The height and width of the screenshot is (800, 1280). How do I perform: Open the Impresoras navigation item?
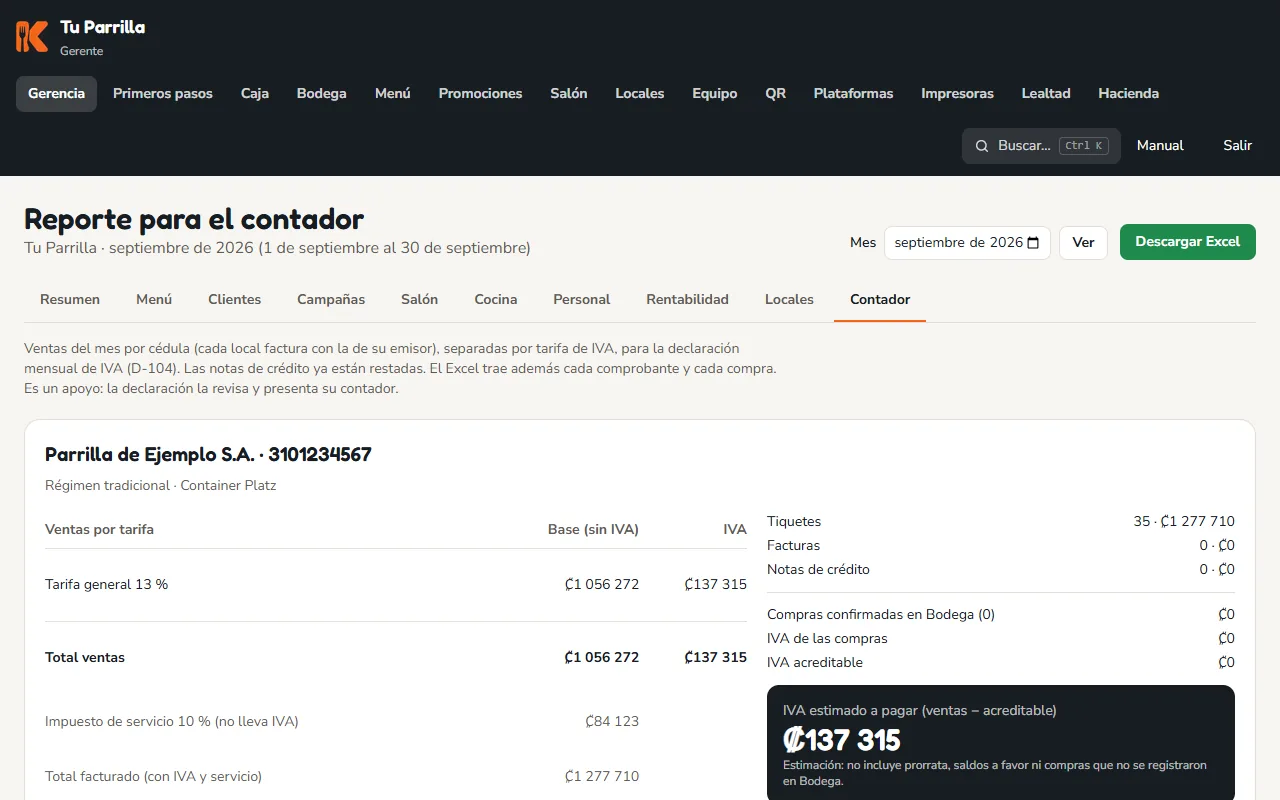click(x=958, y=94)
